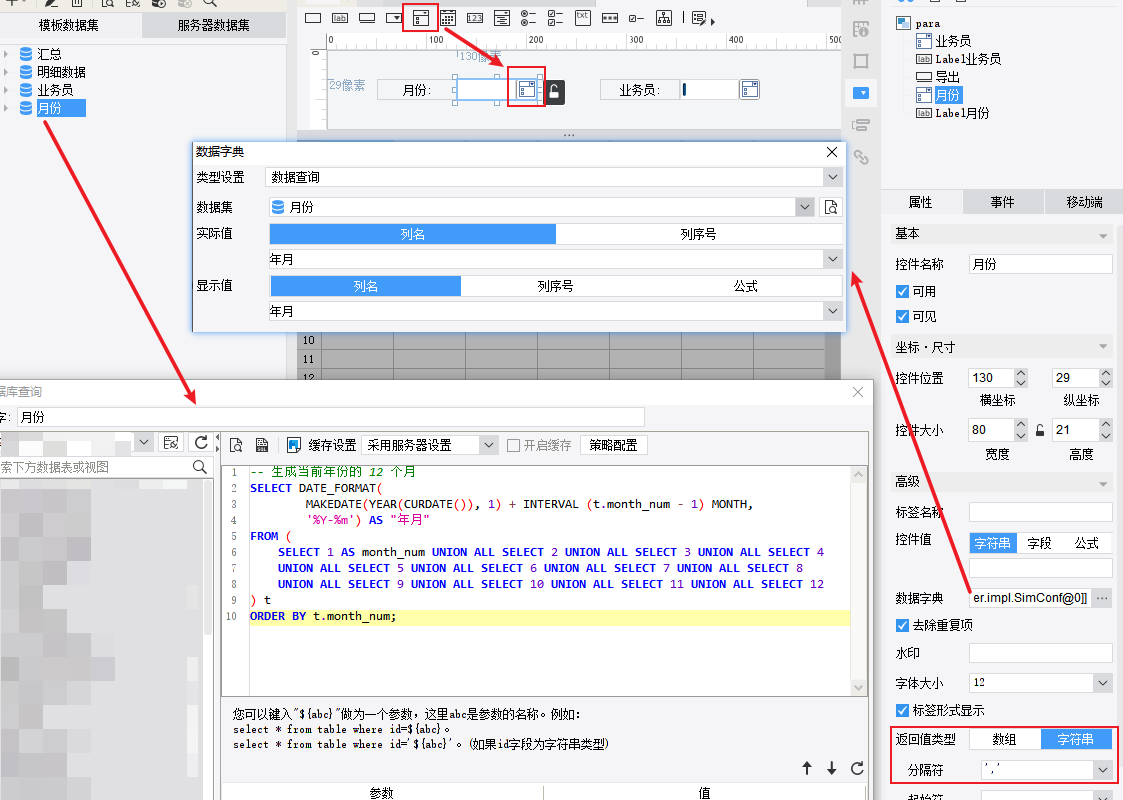Select the tree view widget tool
The width and height of the screenshot is (1123, 800).
[x=664, y=18]
